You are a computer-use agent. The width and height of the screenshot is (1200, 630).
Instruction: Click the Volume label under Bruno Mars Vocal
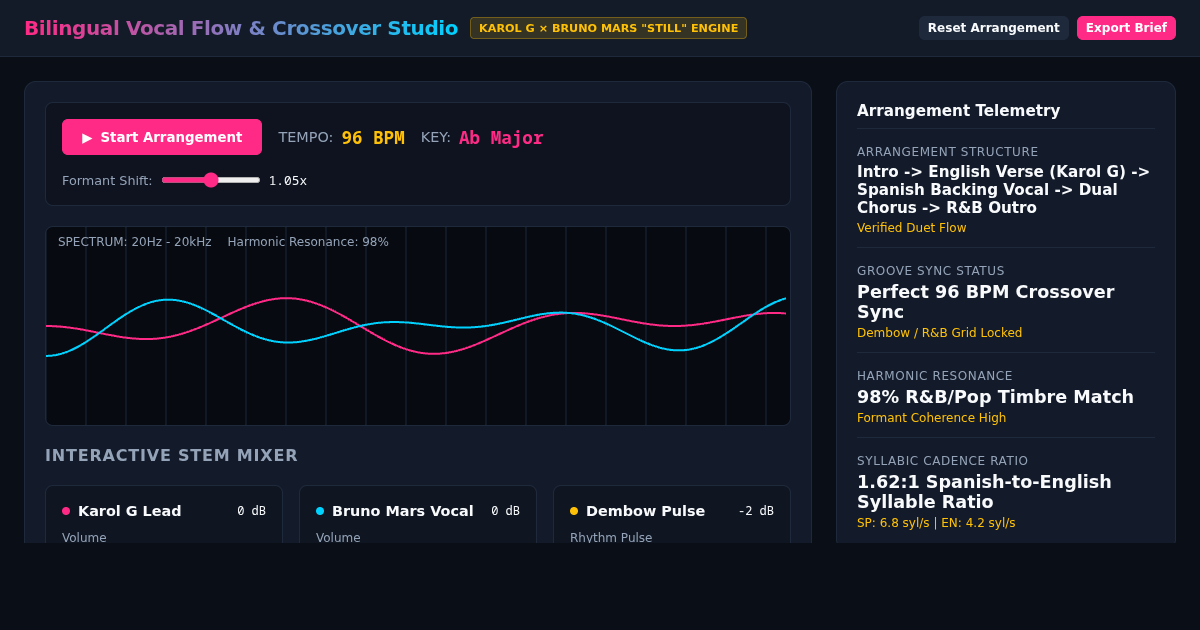[338, 538]
